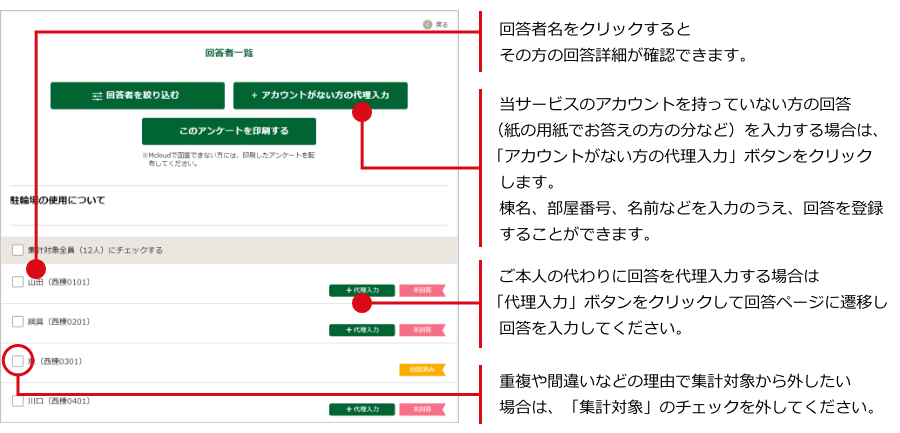The image size is (900, 433).
Task: Click the 未回答 badge for 綱員
Action: click(421, 329)
